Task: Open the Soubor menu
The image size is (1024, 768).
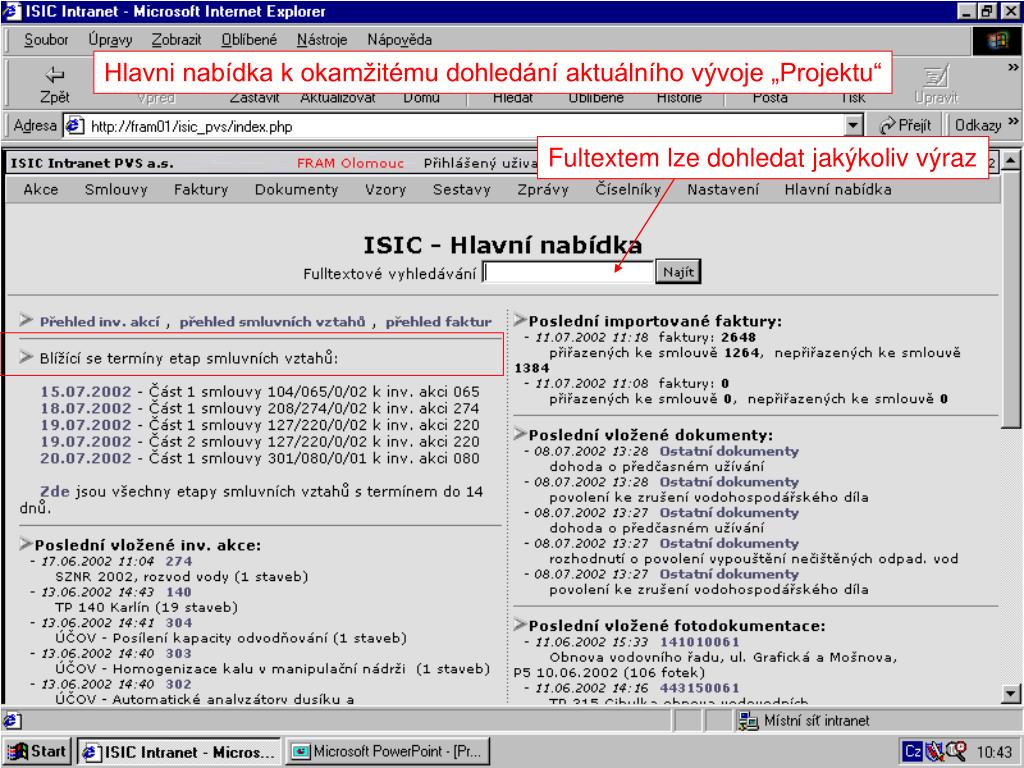Action: click(x=46, y=40)
